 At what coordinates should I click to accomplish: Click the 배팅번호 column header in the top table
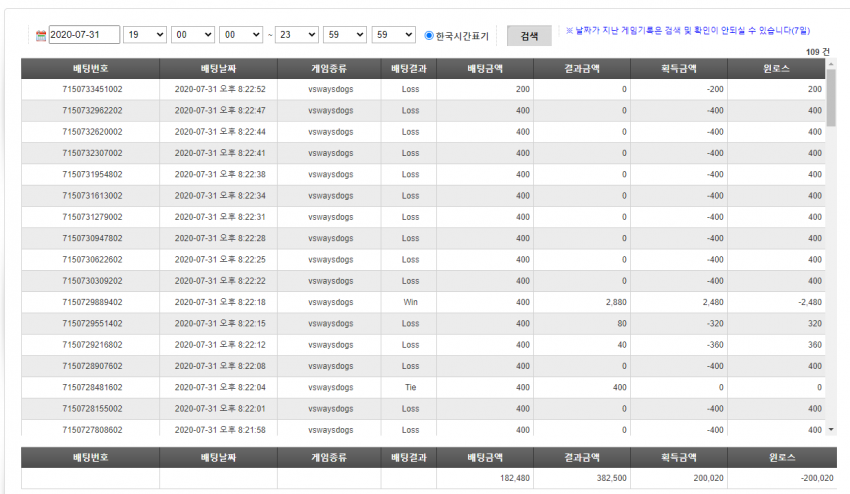coord(91,69)
